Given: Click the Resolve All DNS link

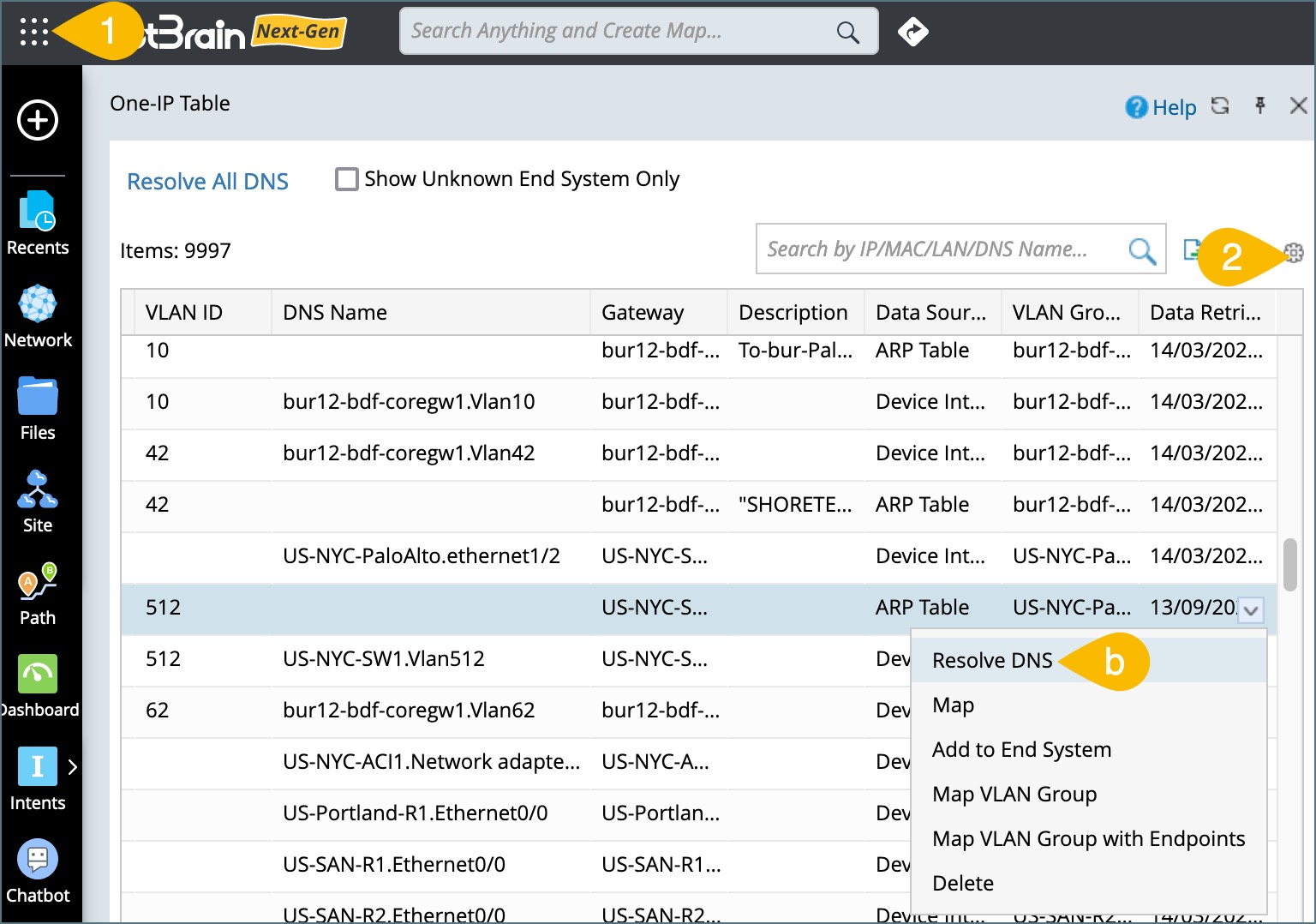Looking at the screenshot, I should [207, 182].
